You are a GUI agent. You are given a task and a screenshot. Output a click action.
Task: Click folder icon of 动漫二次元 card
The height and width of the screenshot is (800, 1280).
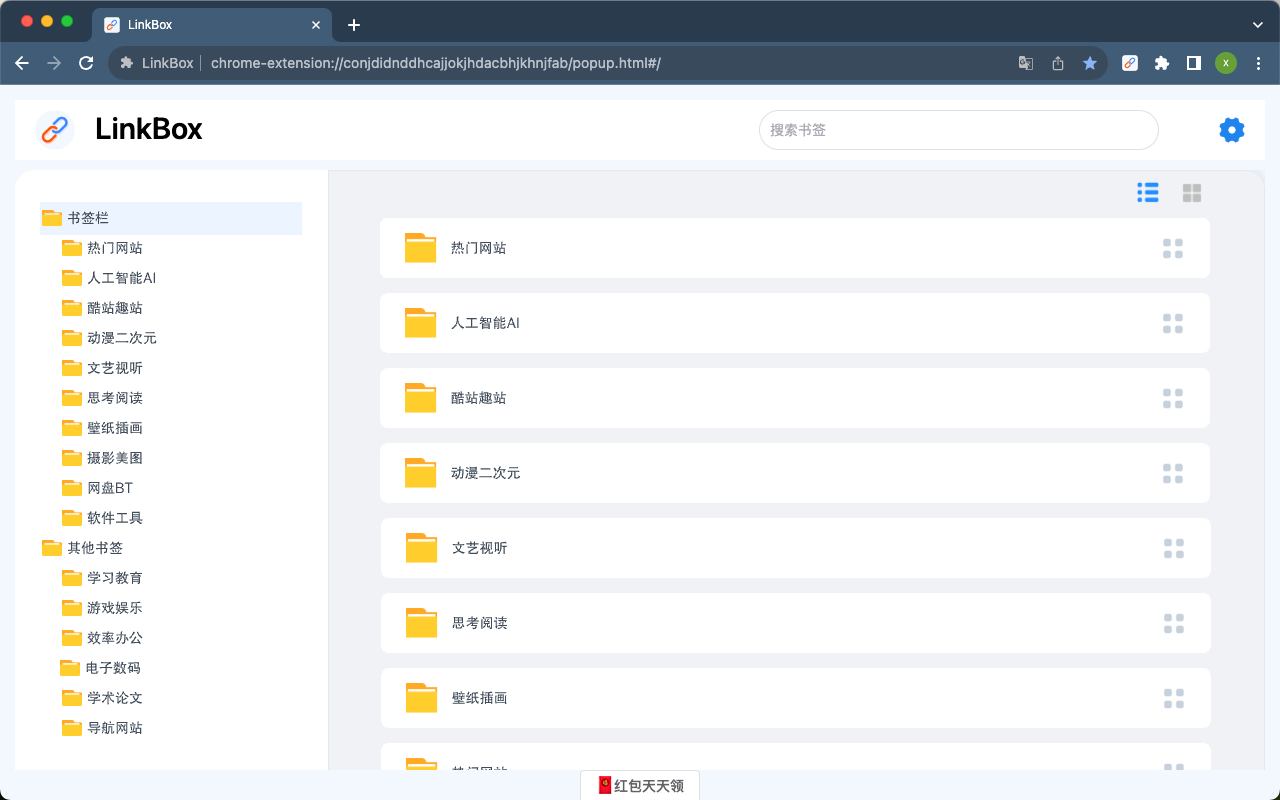tap(421, 473)
